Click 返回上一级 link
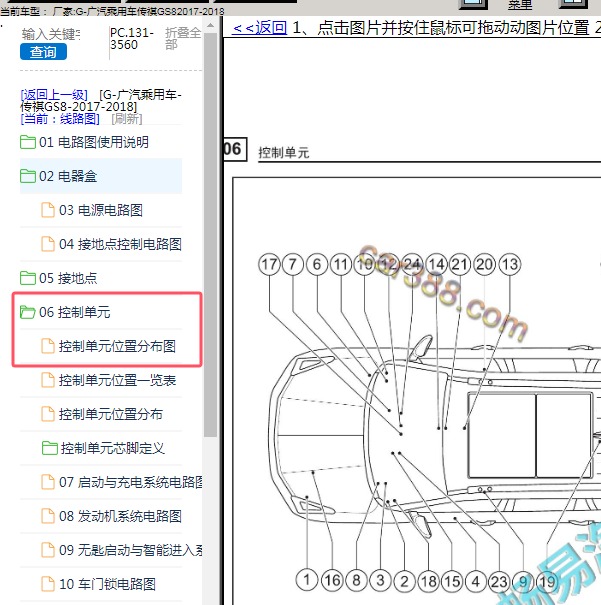The height and width of the screenshot is (605, 601). pos(54,95)
